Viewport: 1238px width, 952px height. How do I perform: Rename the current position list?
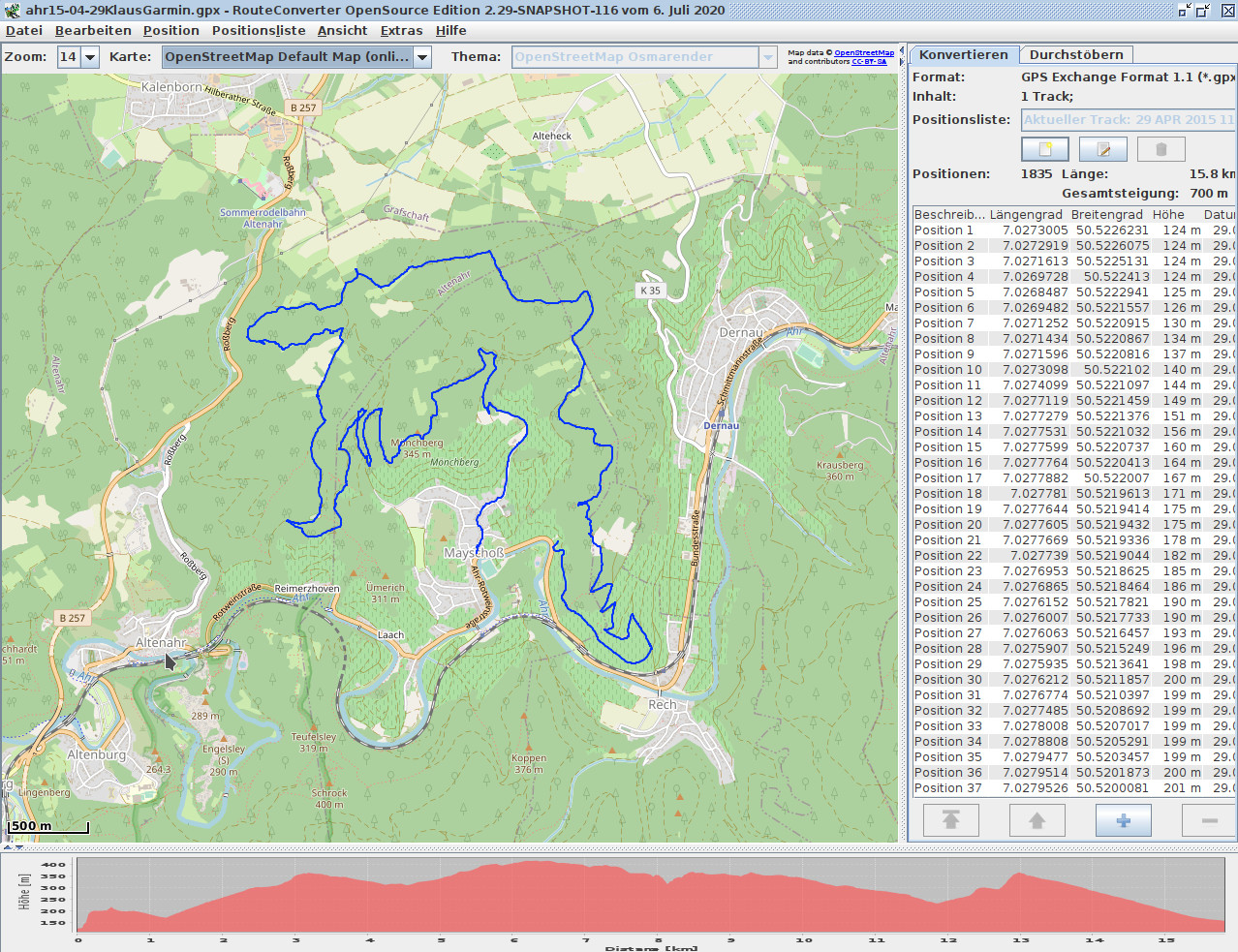pos(1103,149)
